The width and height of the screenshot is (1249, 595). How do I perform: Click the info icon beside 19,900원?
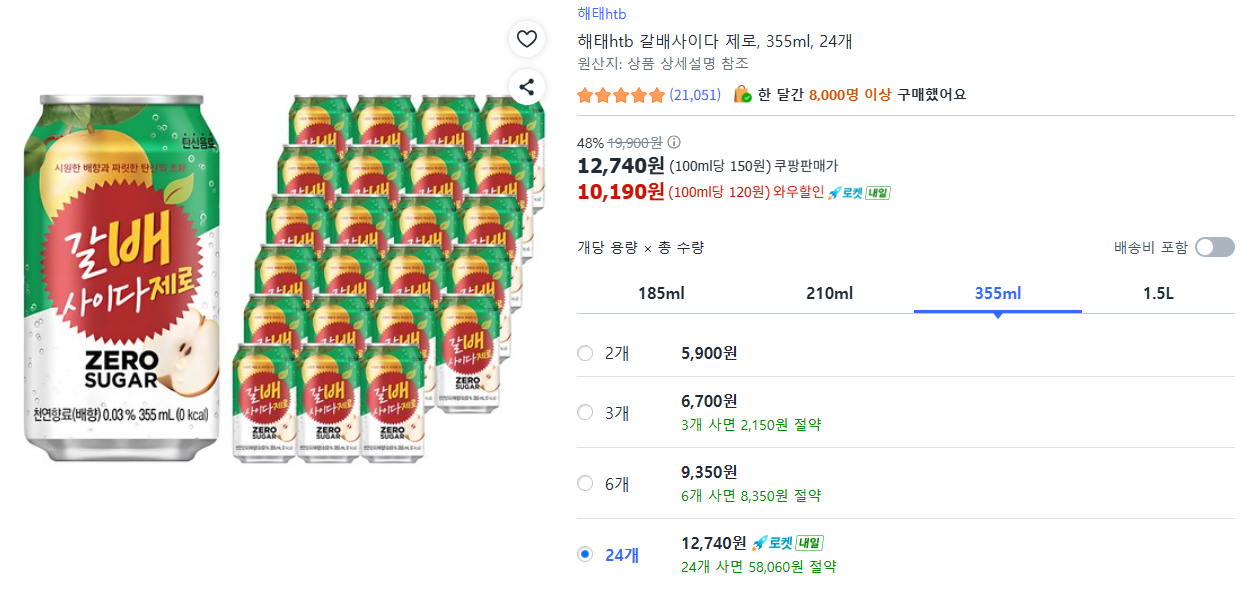click(x=674, y=142)
